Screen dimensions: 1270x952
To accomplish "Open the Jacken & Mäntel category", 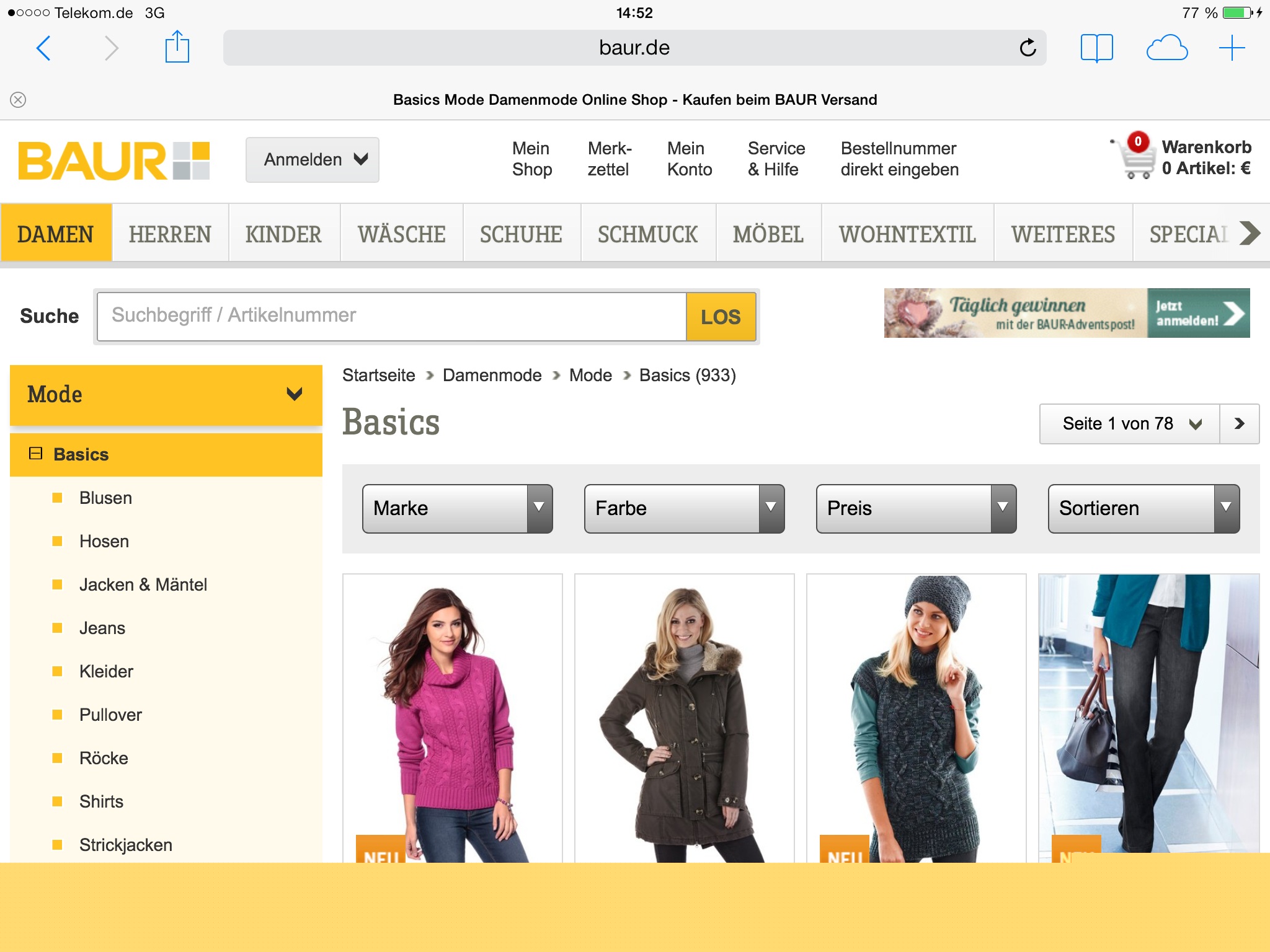I will (x=143, y=584).
